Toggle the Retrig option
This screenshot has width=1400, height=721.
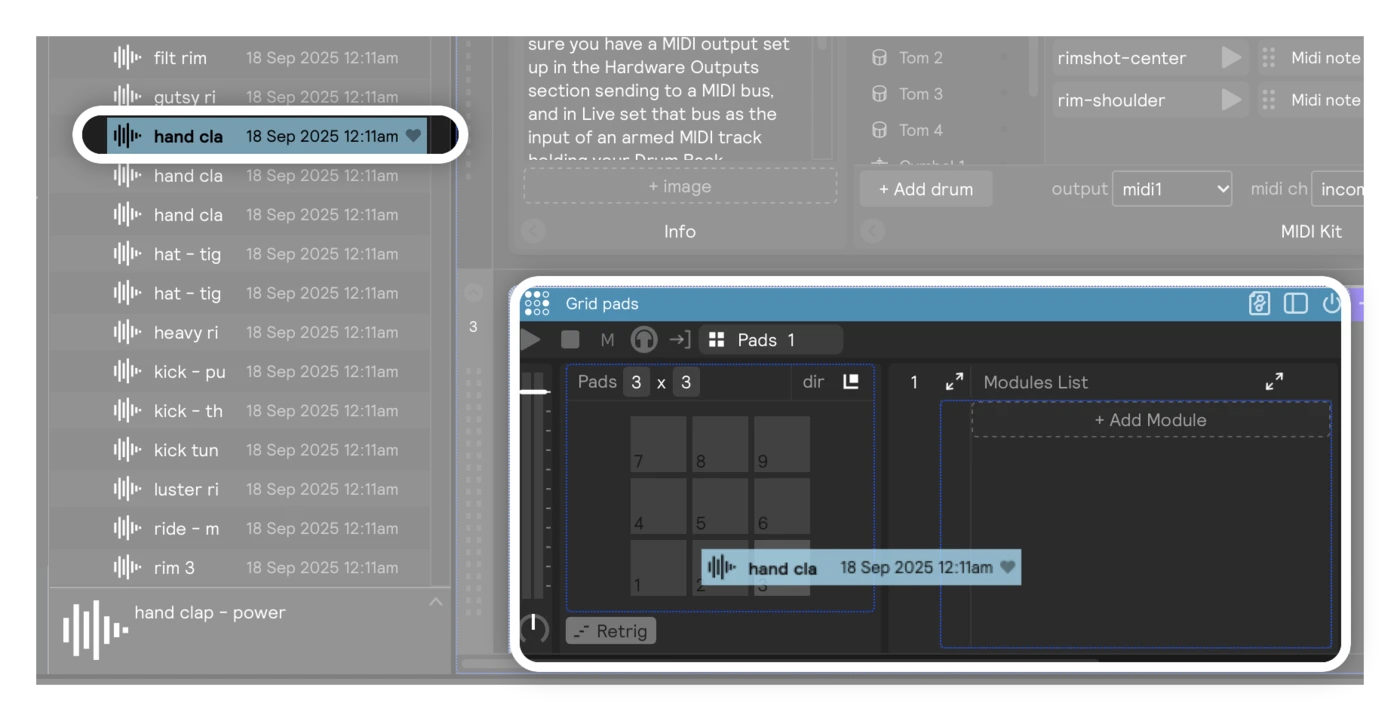(611, 631)
